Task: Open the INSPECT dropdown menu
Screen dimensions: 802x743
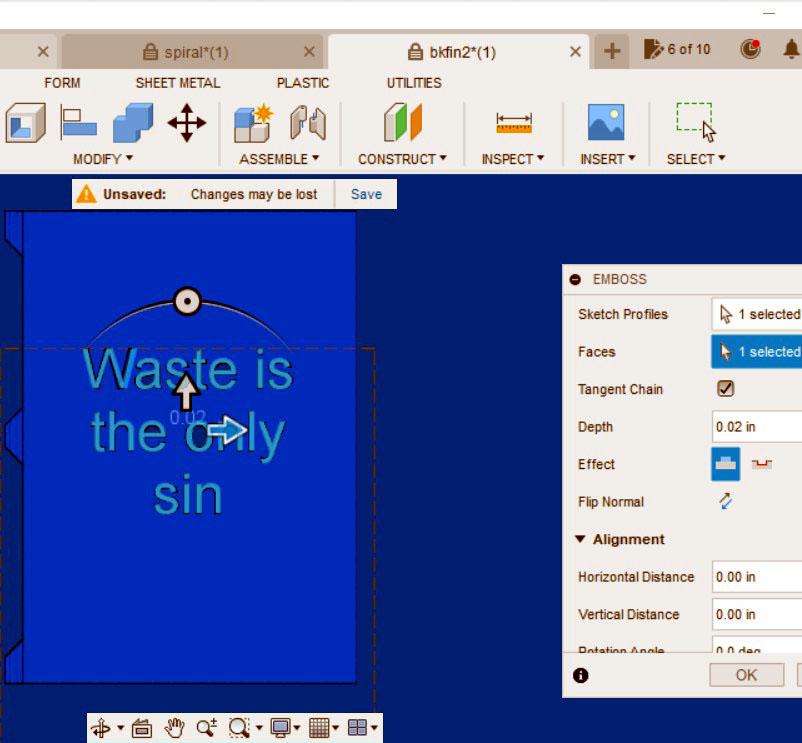Action: pos(513,159)
